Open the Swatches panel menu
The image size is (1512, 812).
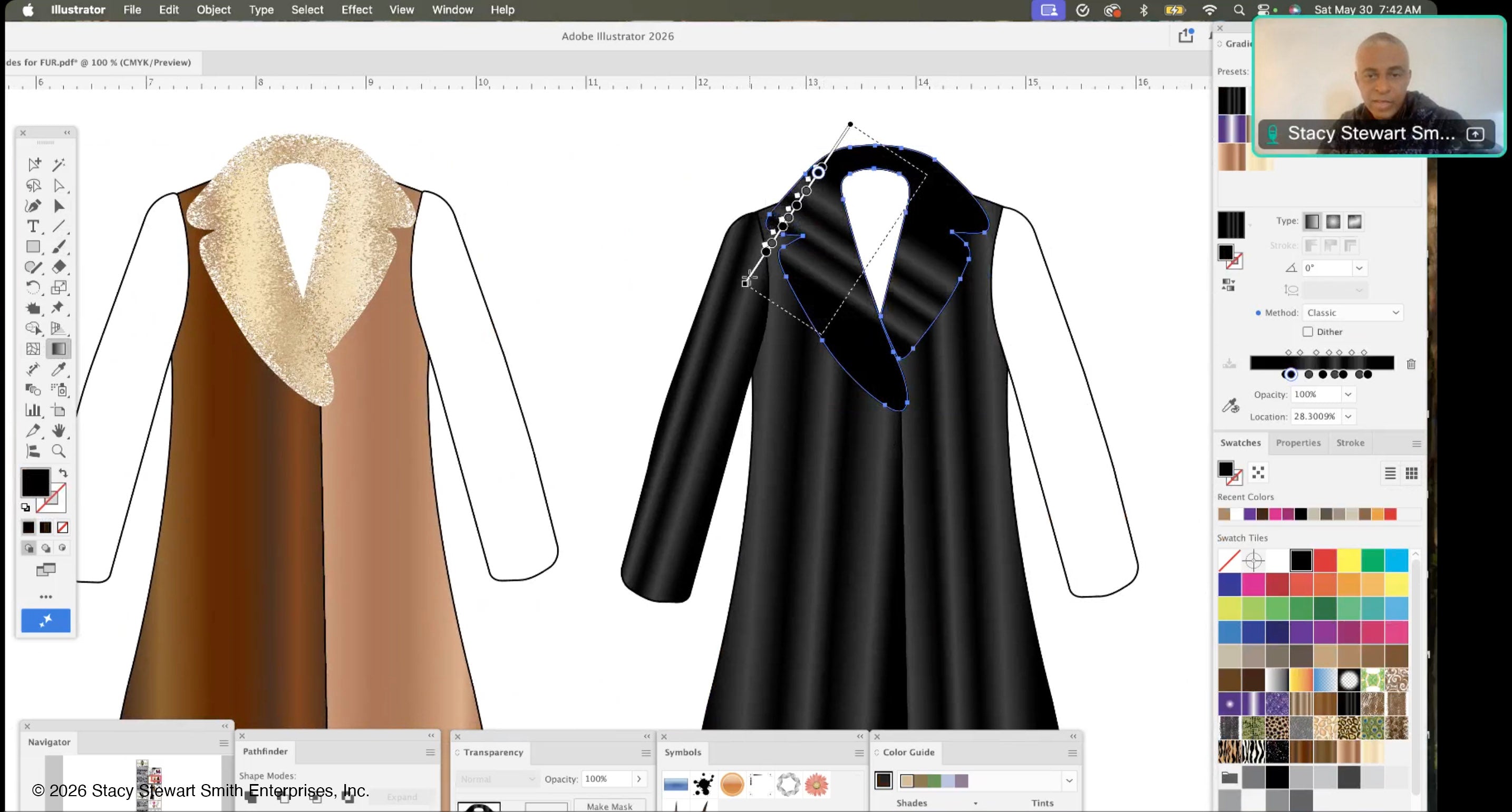[x=1417, y=443]
